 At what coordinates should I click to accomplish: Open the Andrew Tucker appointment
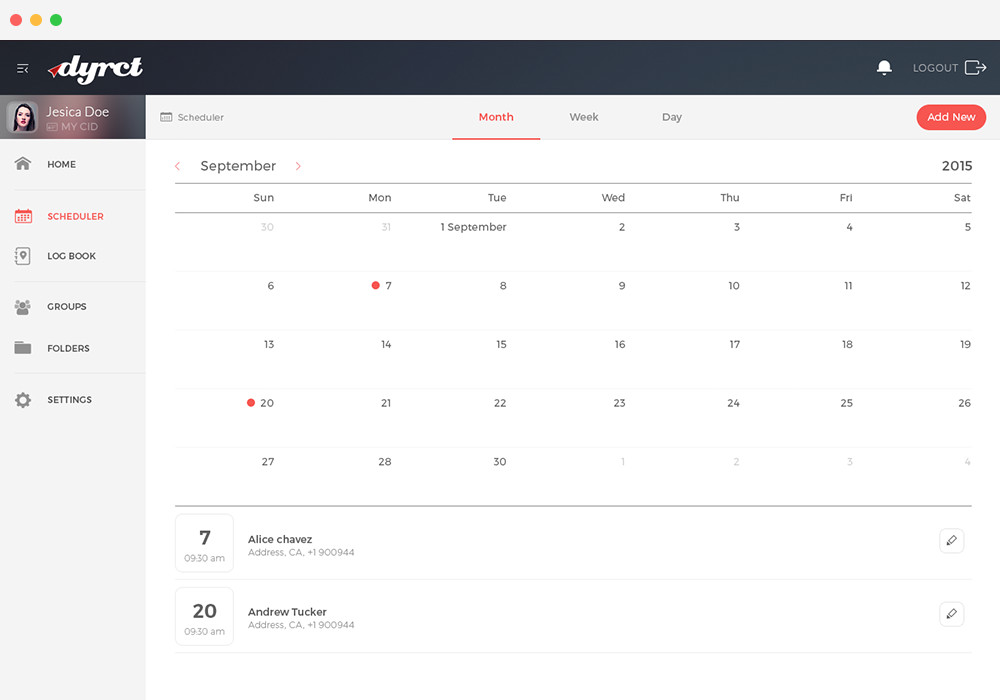point(287,612)
